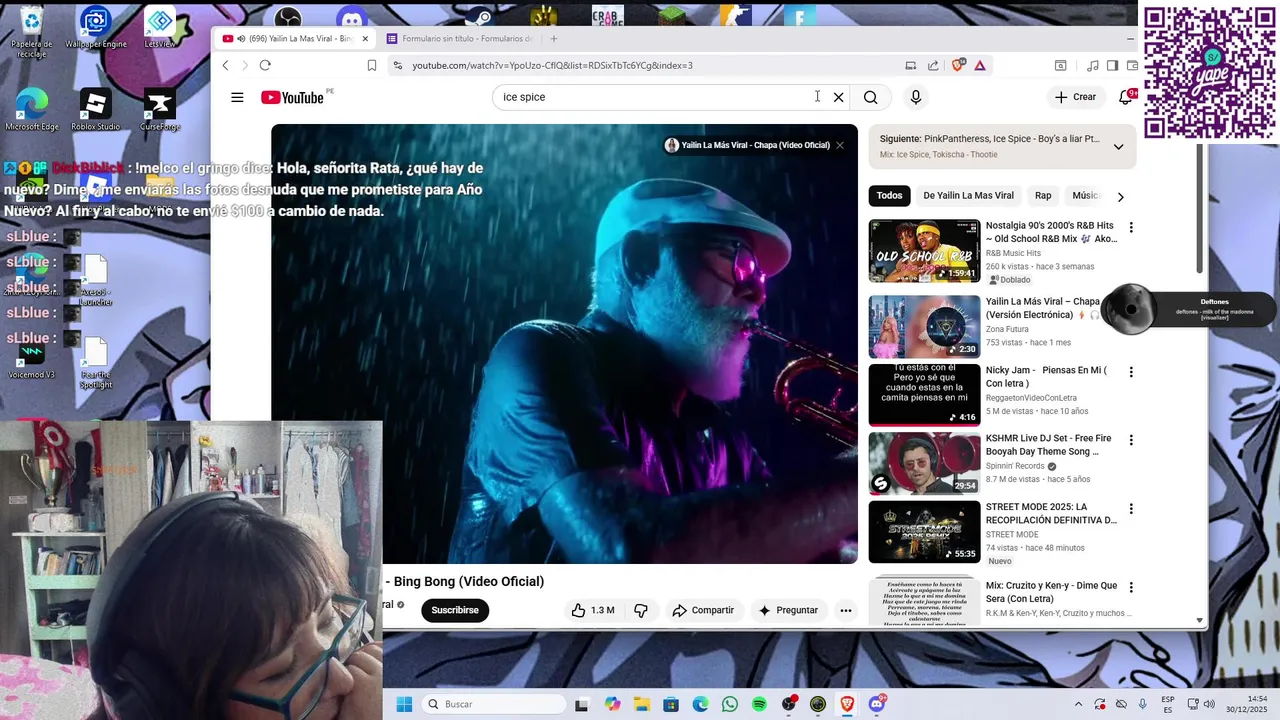Open the Mix Cruzito y Ken-y thumbnail
Screen dimensions: 1280x720
pyautogui.click(x=924, y=600)
